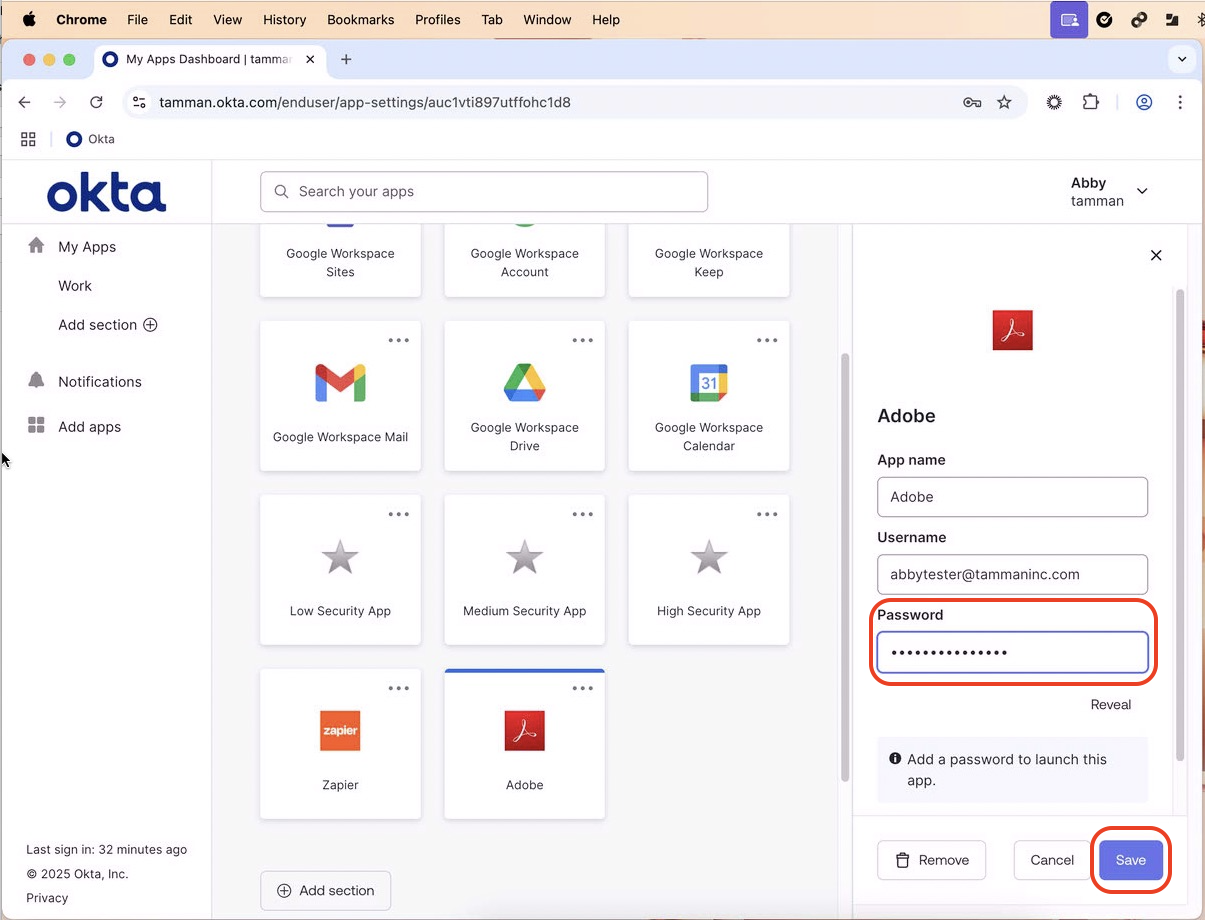Screen dimensions: 1205x920
Task: Select the My Apps Dashboard tab
Action: [x=210, y=59]
